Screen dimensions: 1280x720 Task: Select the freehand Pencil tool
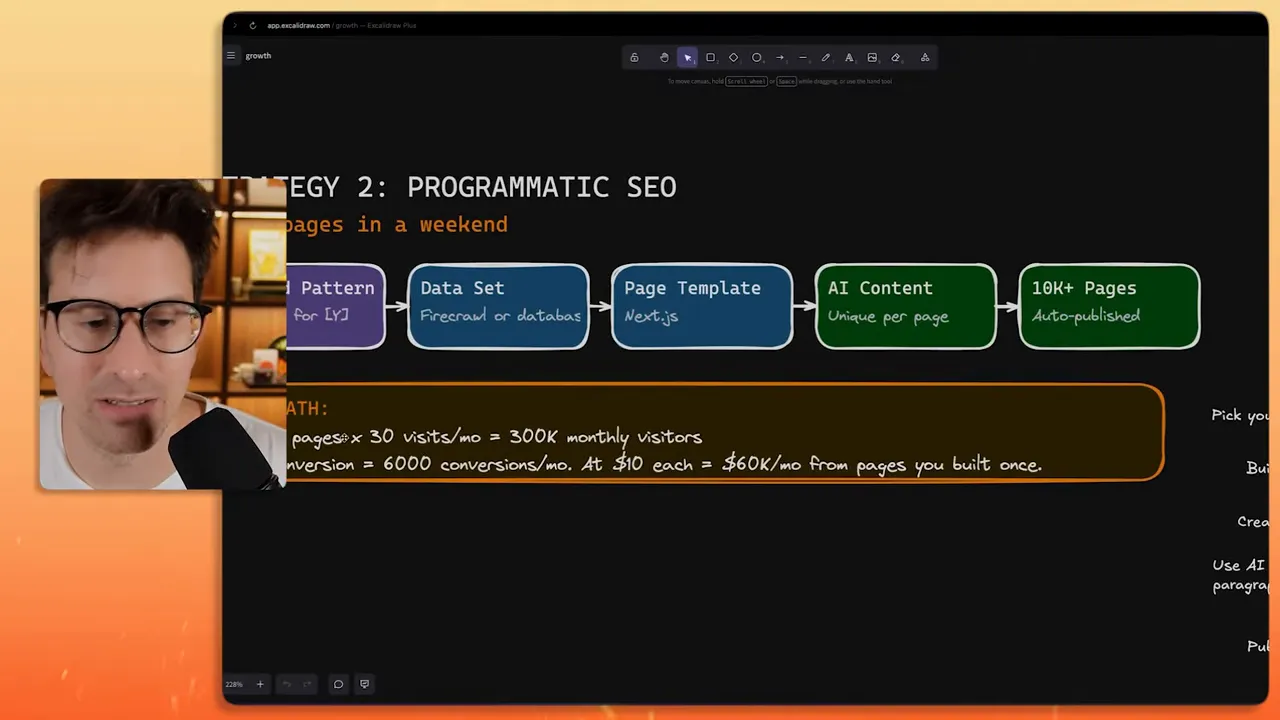click(x=826, y=58)
